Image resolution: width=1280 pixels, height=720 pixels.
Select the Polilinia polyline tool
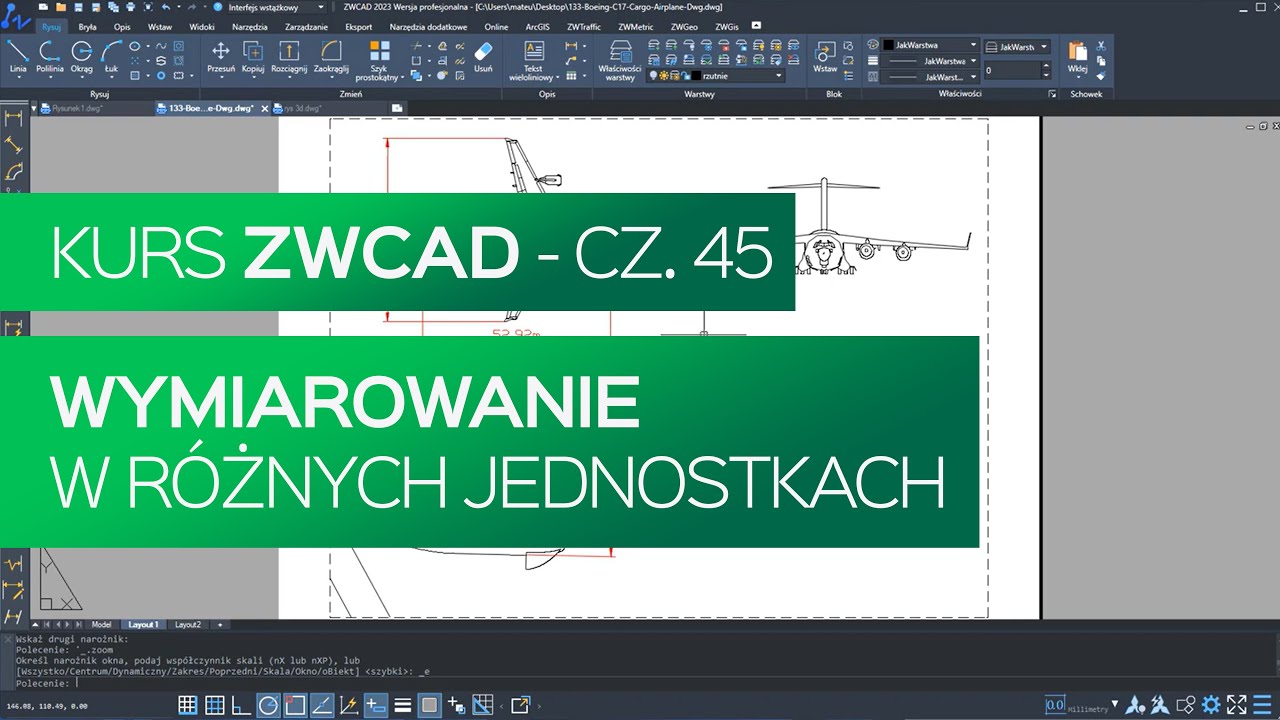pos(49,58)
